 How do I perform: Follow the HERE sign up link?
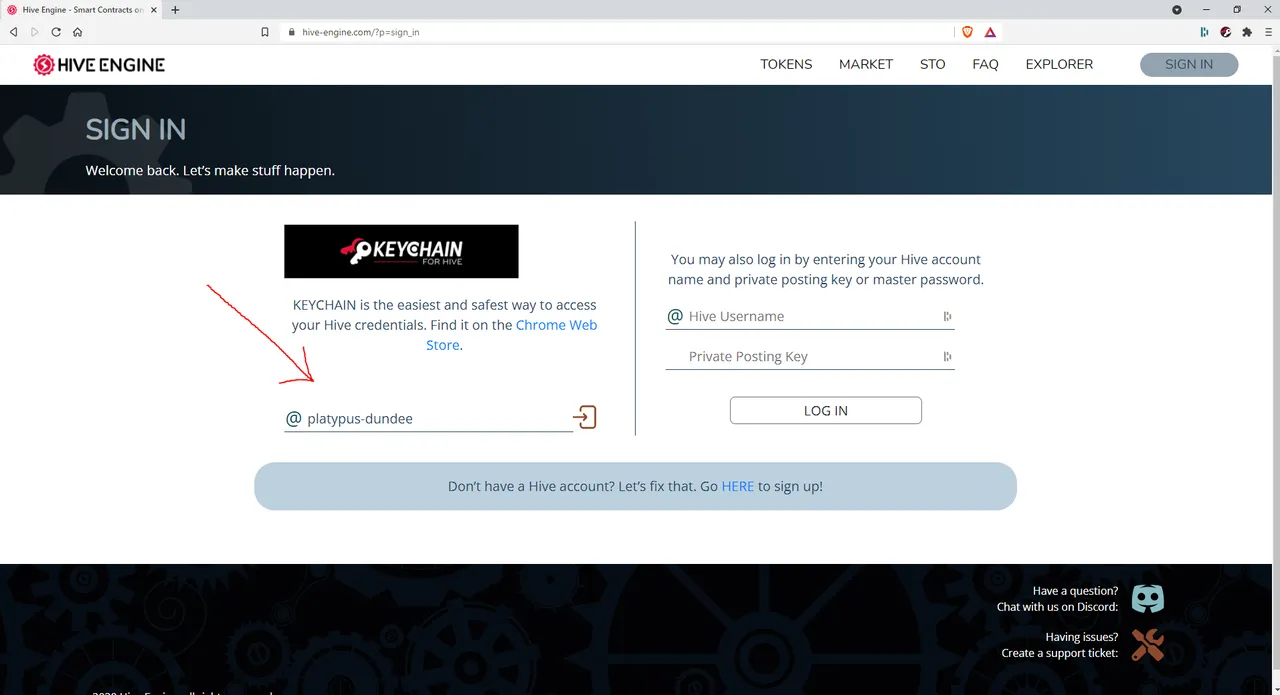(738, 486)
